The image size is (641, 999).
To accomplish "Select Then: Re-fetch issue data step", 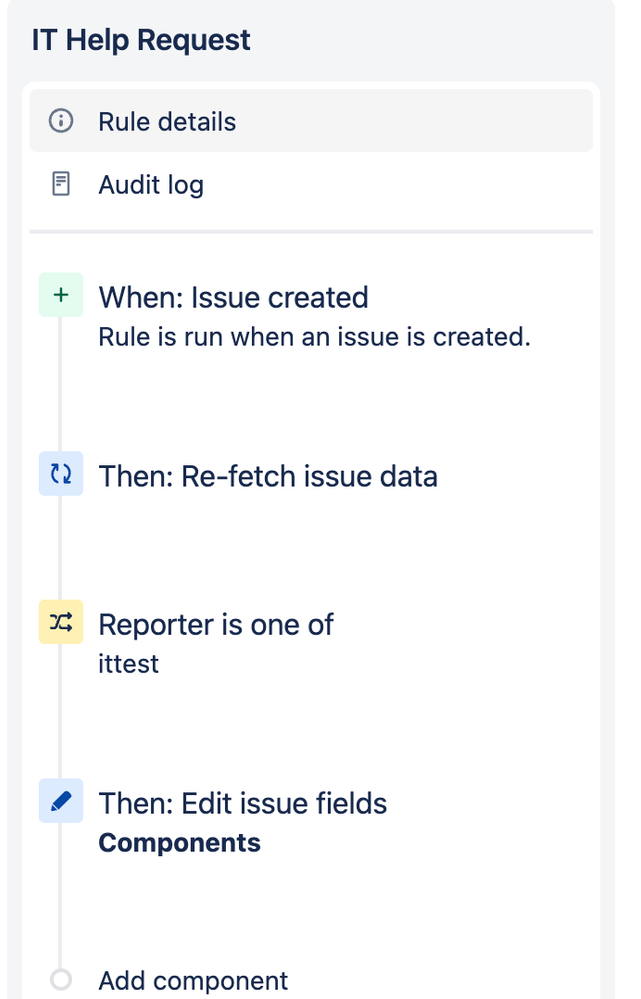I will [268, 477].
